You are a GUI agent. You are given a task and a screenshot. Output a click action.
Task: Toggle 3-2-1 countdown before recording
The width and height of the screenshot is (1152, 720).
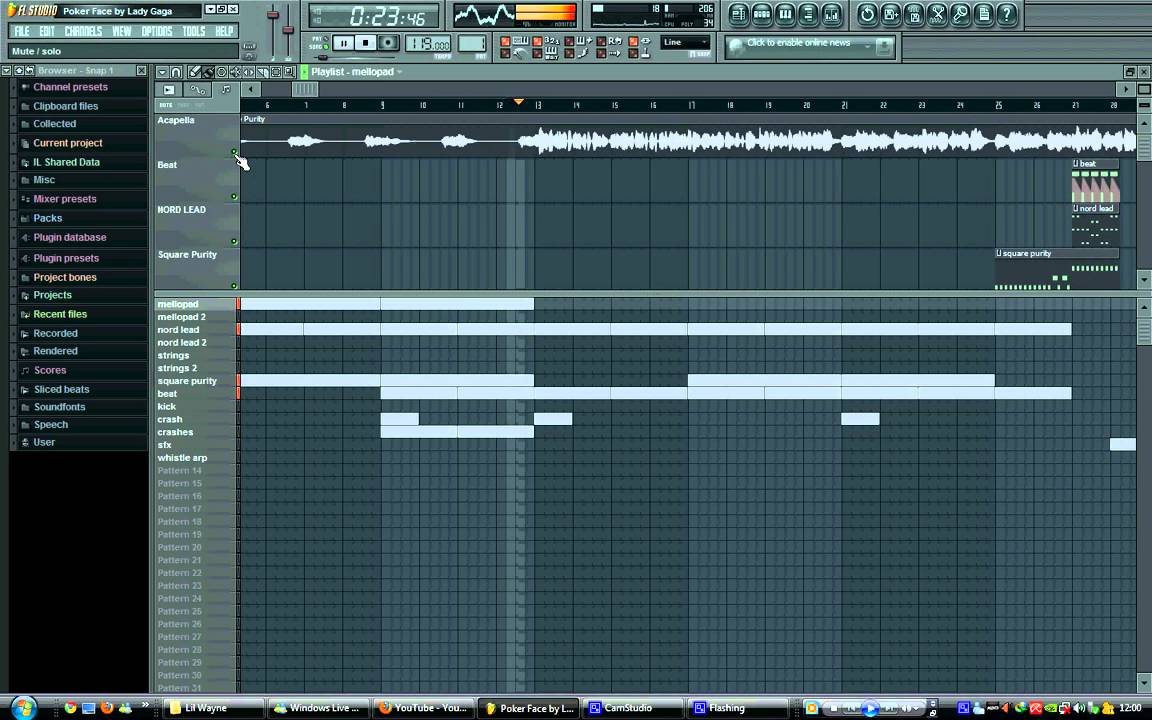538,41
